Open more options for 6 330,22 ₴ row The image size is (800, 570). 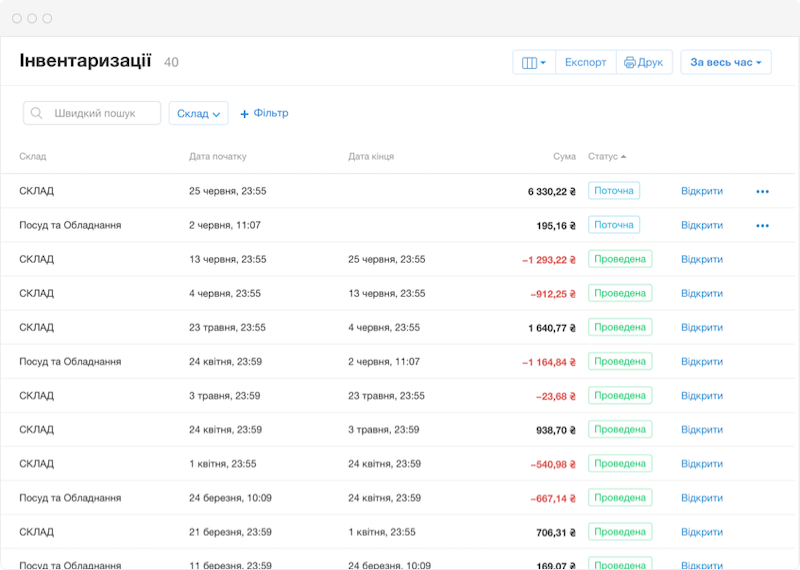pos(762,191)
